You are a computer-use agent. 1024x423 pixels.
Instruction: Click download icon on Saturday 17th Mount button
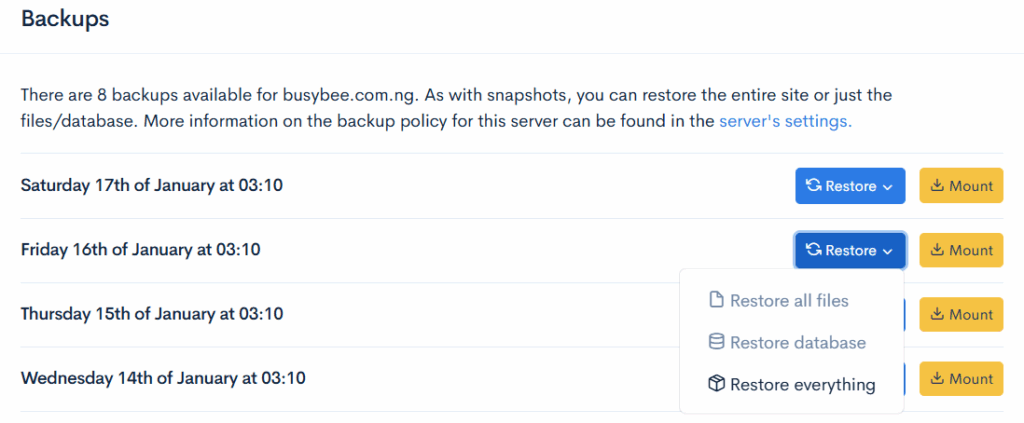[x=937, y=186]
